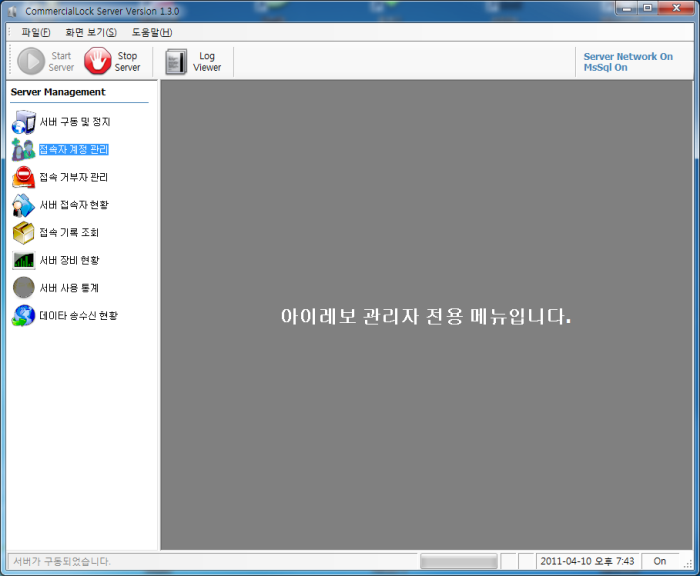Select the 데이타 송수신 현황 label
Viewport: 700px width, 576px height.
coord(79,316)
